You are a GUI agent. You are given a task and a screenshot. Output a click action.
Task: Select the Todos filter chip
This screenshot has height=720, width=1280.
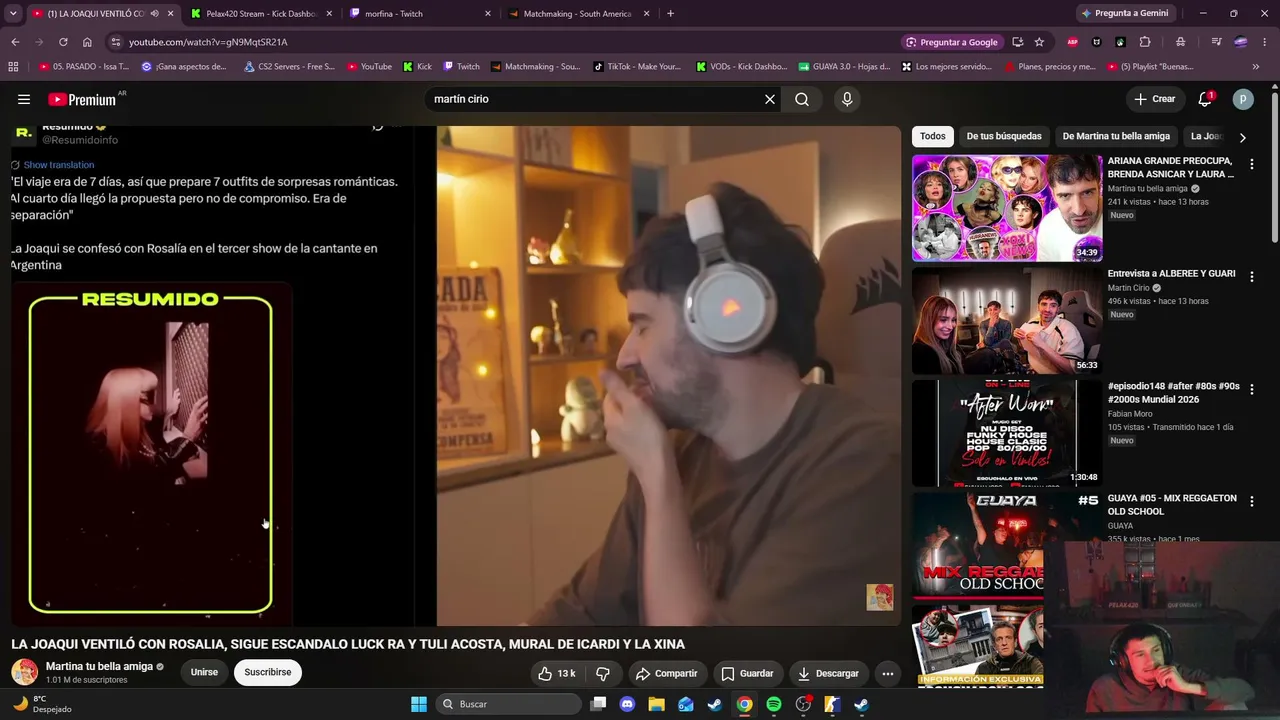933,137
